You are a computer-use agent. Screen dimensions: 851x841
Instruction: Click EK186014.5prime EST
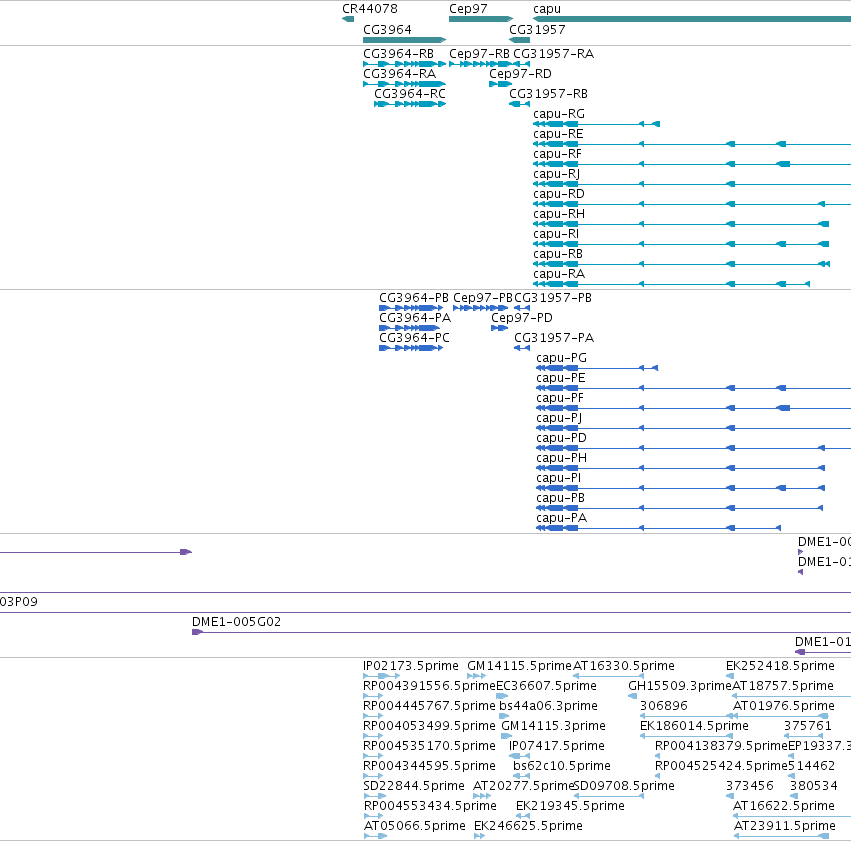pyautogui.click(x=688, y=736)
